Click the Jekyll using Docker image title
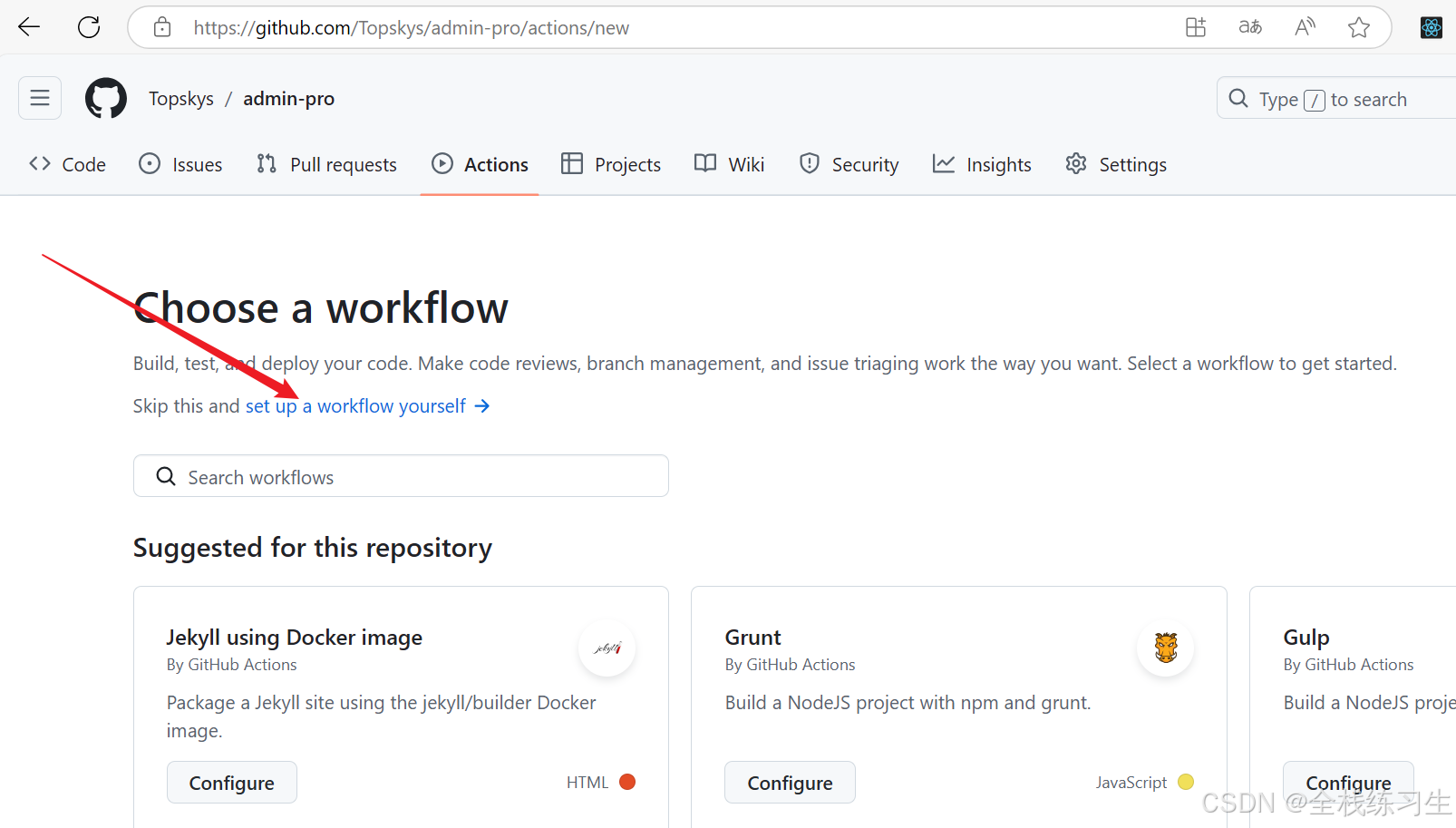The height and width of the screenshot is (828, 1456). click(x=295, y=638)
